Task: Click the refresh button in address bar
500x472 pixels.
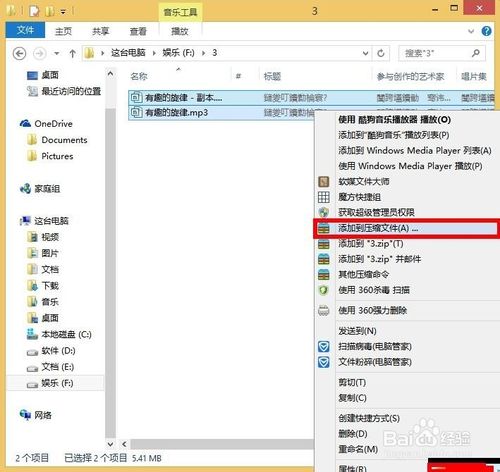Action: [381, 53]
